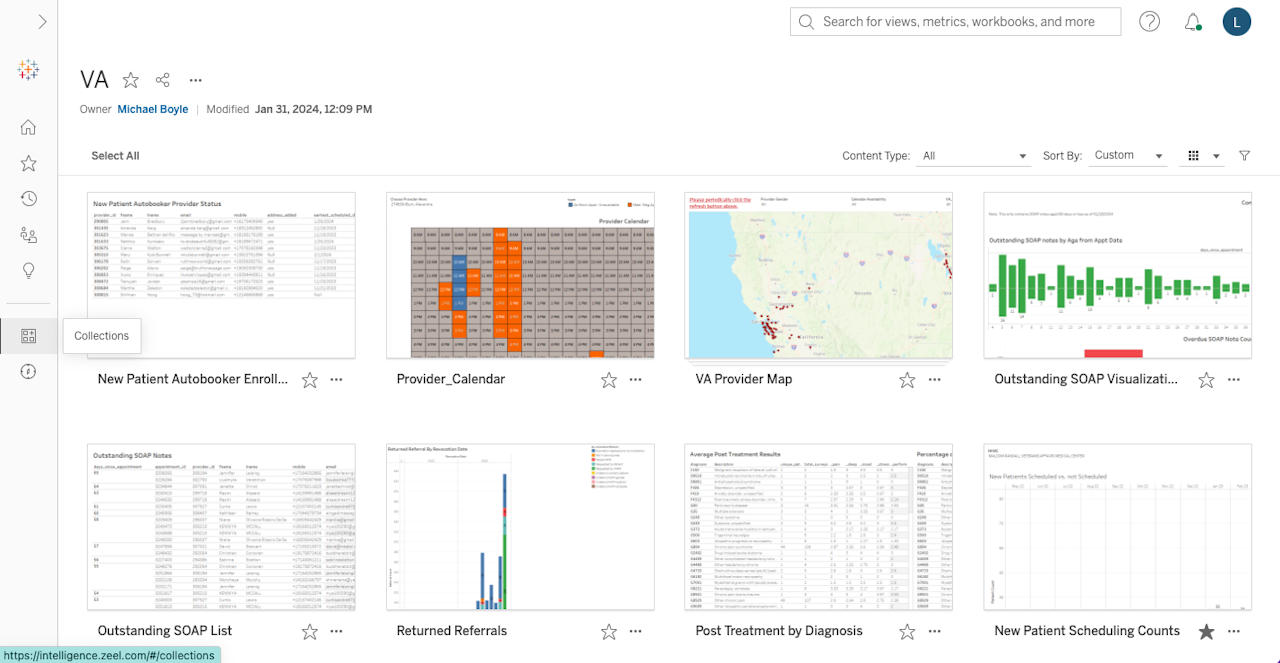
Task: Open the Returned Referrals thumbnail
Action: 520,527
